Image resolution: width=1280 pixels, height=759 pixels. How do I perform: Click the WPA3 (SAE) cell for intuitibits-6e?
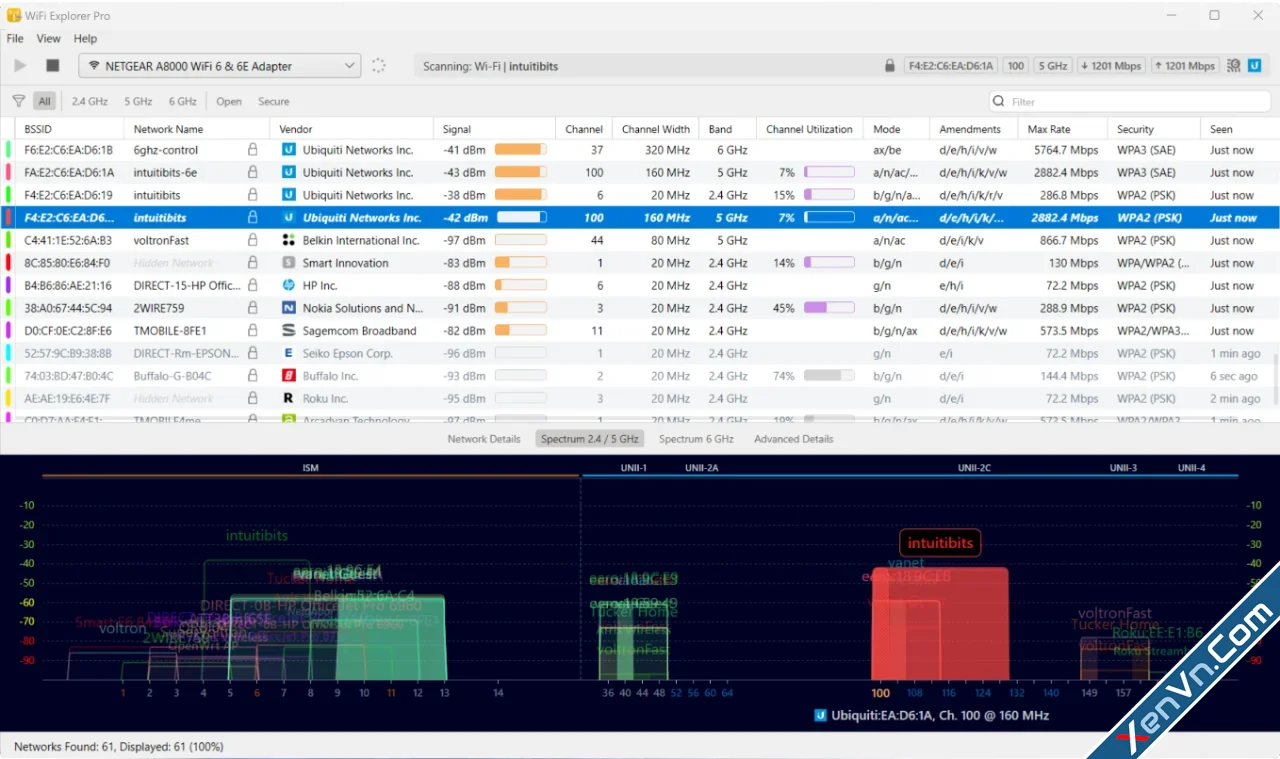click(x=1146, y=172)
